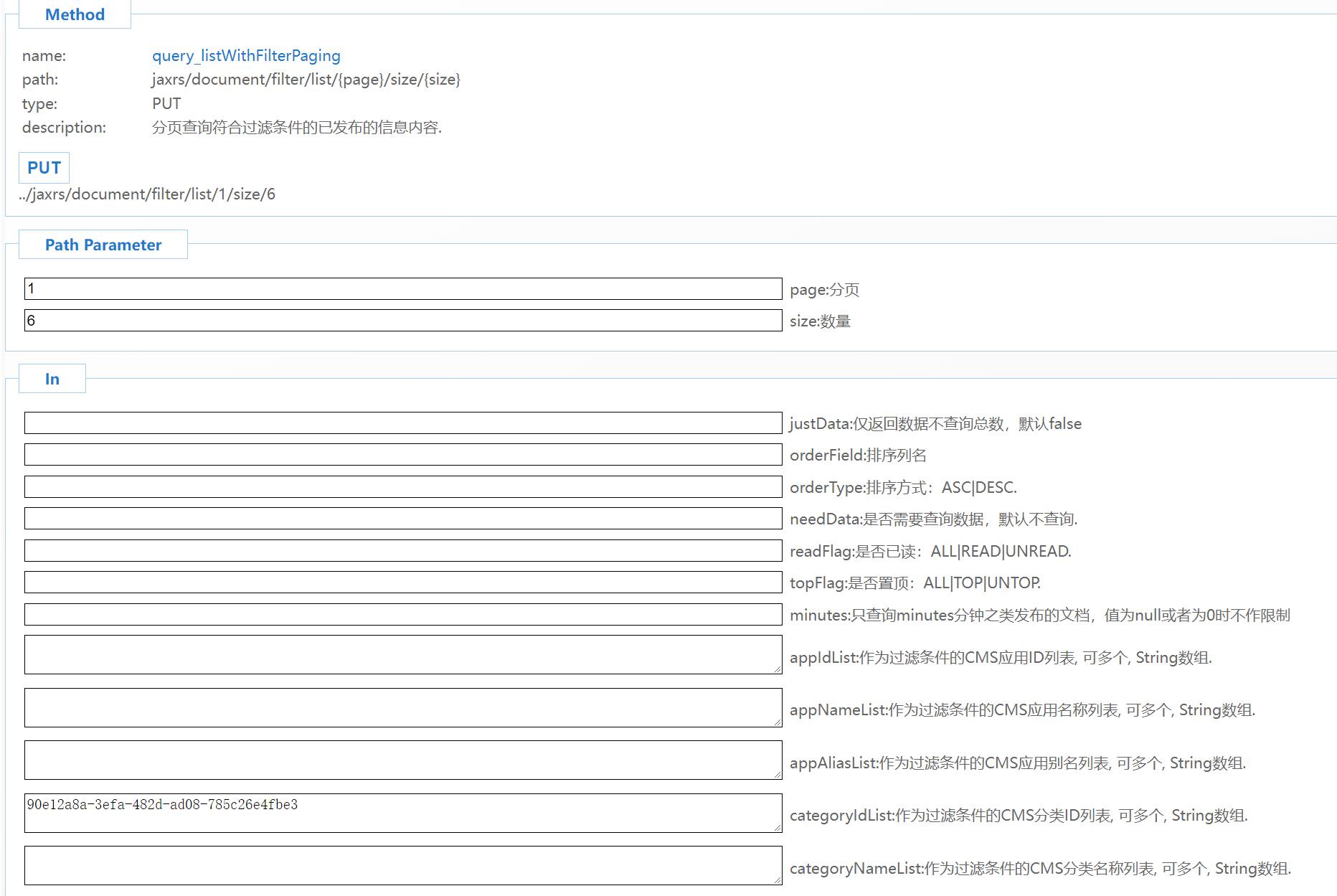Viewport: 1337px width, 896px height.
Task: Click the needData description label
Action: tap(933, 519)
